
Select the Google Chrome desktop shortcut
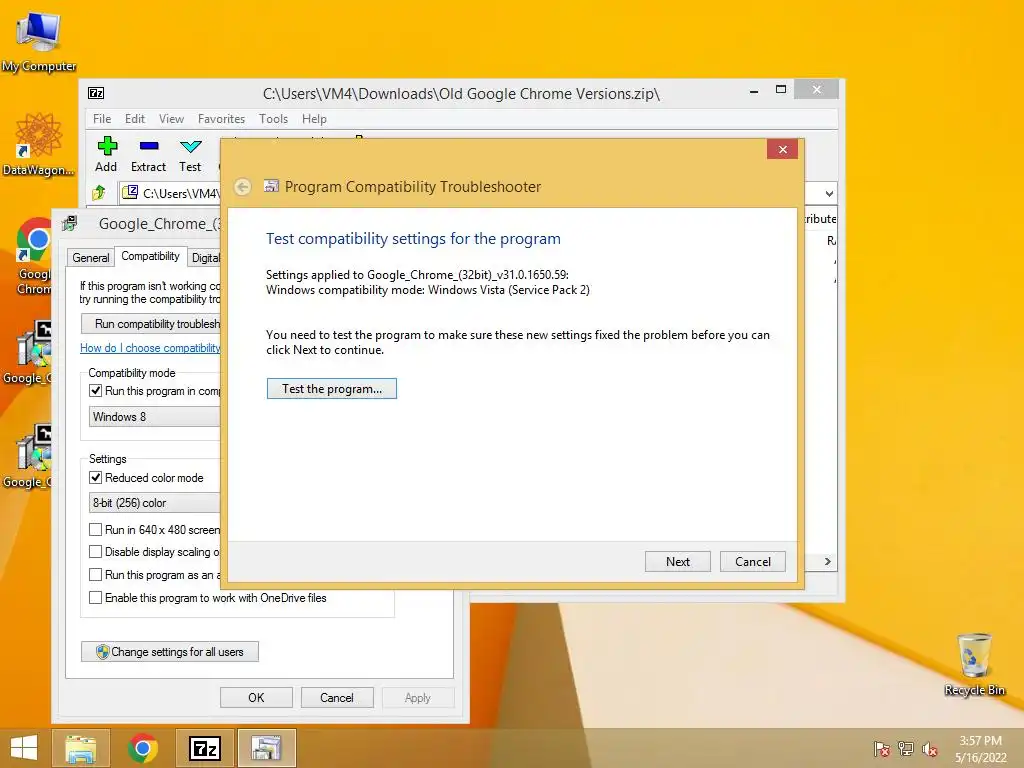pyautogui.click(x=33, y=257)
